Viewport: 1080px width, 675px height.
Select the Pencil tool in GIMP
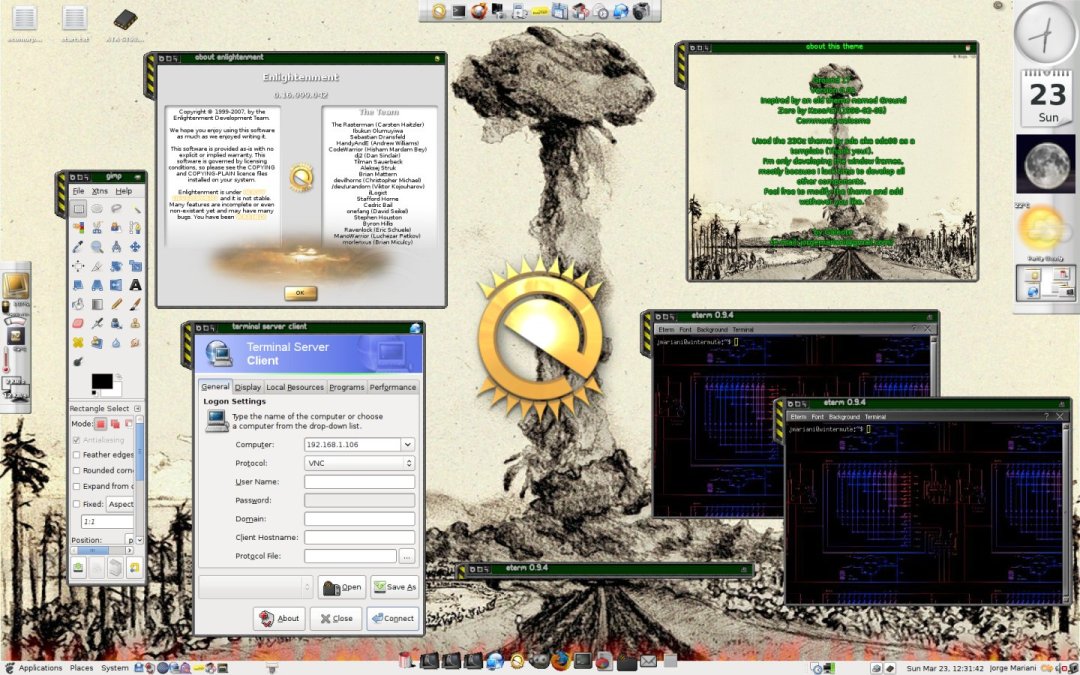pos(116,304)
